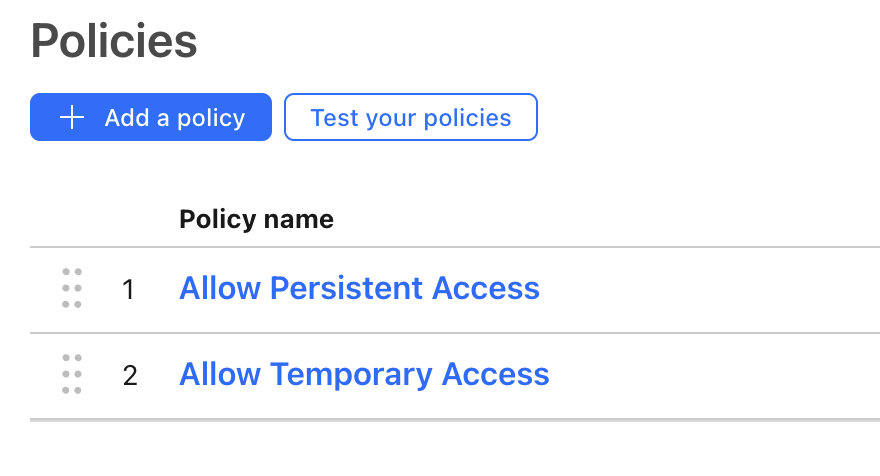The height and width of the screenshot is (476, 880).
Task: Click empty space in the Allow Persistent Access row
Action: 707,290
